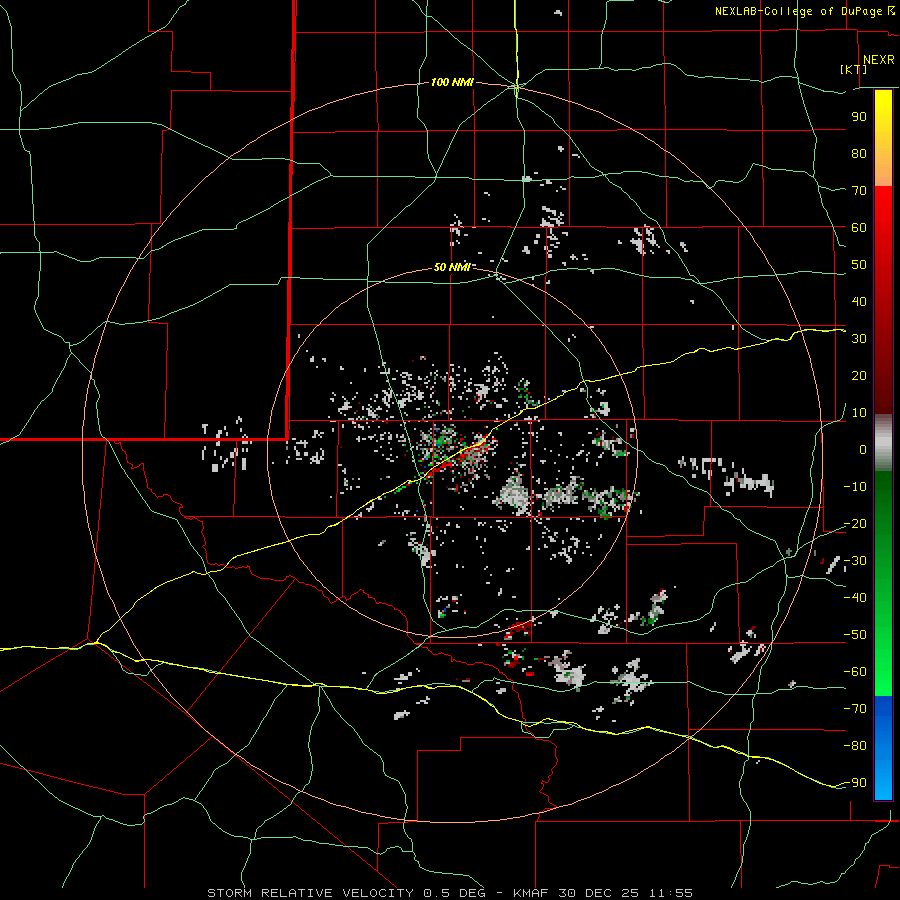The image size is (900, 900).
Task: Click the 0 value on velocity legend
Action: [863, 450]
